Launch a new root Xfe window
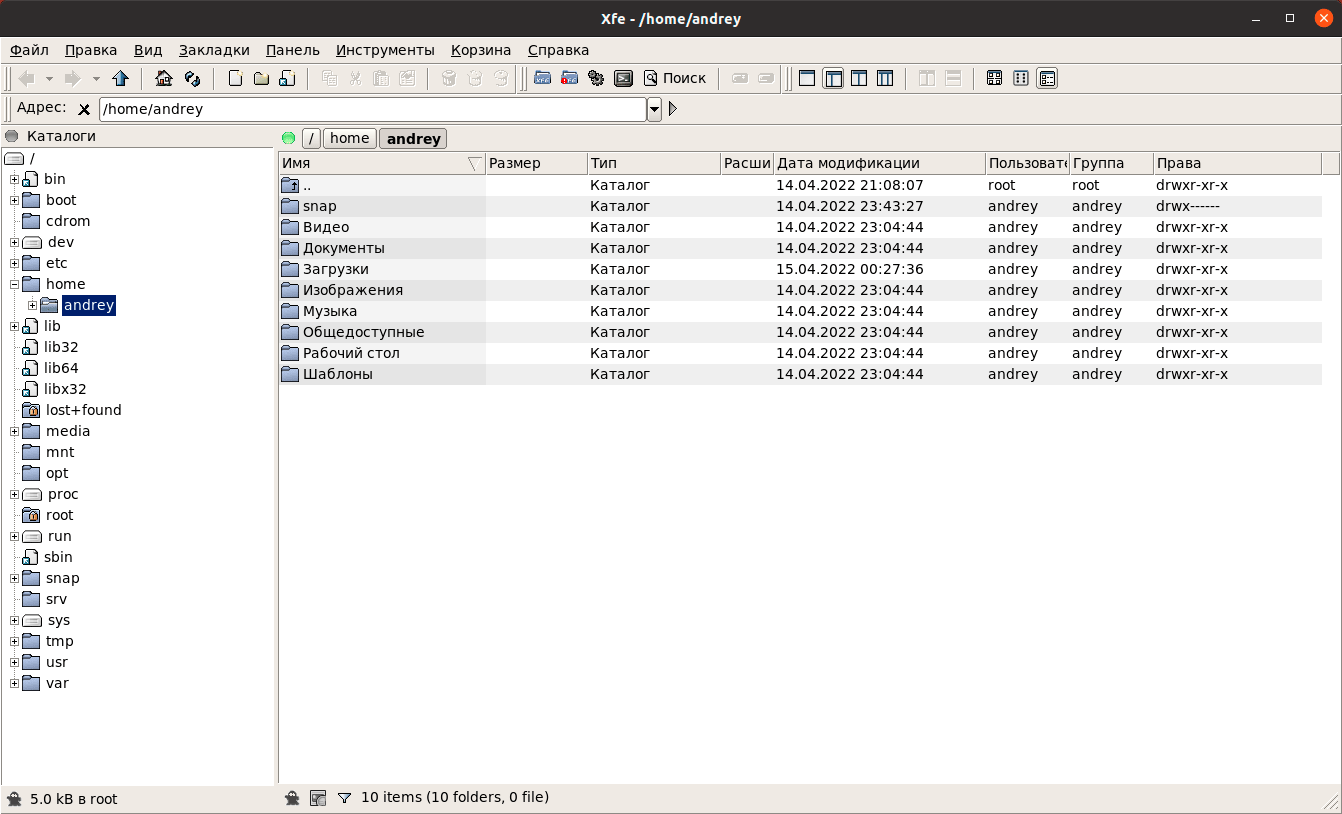 click(570, 78)
